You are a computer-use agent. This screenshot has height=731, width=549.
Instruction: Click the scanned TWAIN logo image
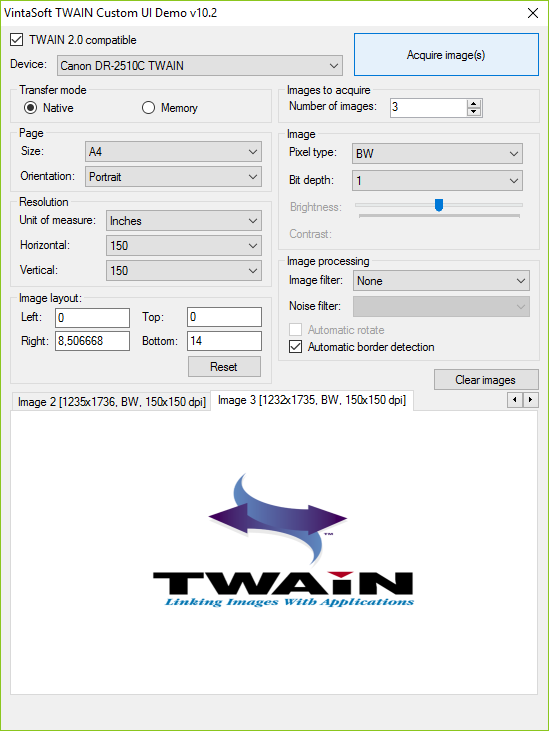pos(283,541)
